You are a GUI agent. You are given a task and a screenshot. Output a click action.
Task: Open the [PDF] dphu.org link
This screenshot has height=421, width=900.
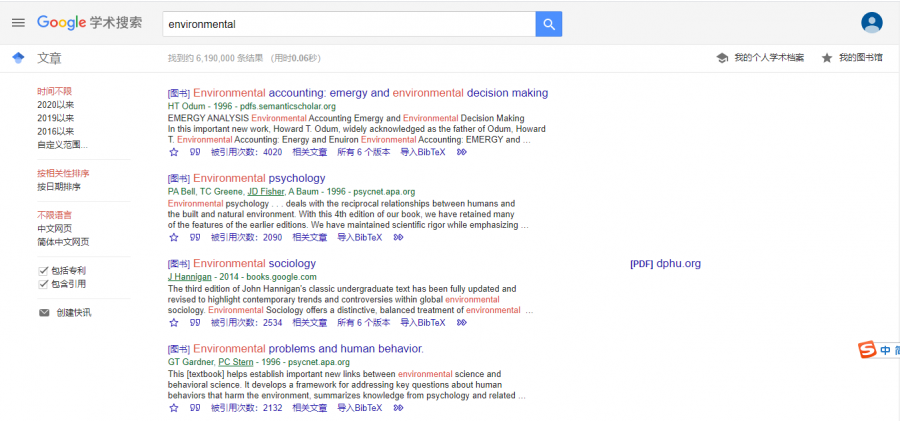coord(665,264)
